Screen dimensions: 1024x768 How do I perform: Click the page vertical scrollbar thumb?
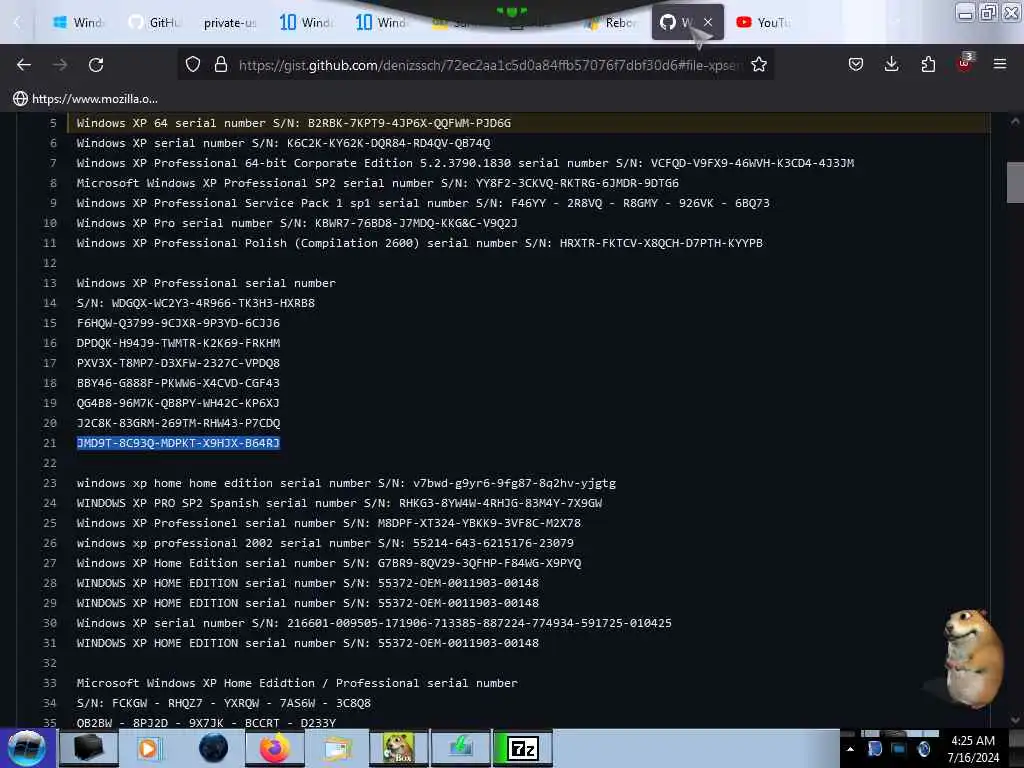click(1014, 182)
